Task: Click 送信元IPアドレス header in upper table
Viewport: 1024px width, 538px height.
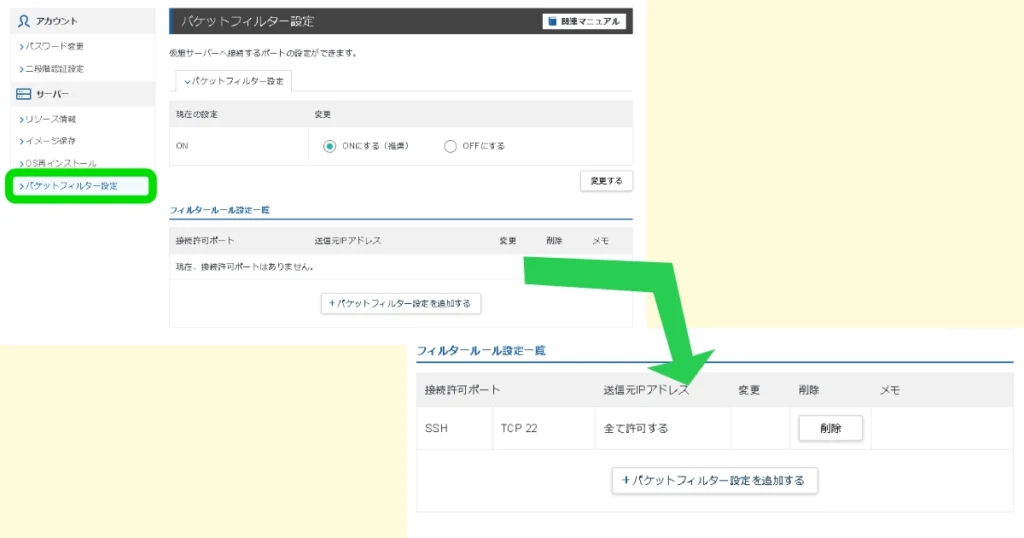Action: tap(348, 241)
